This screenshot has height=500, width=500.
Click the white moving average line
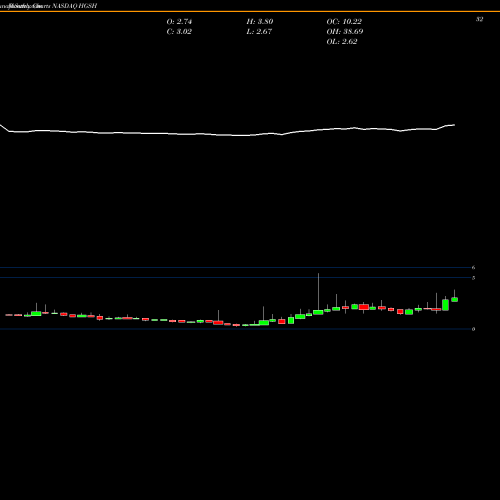pyautogui.click(x=228, y=134)
